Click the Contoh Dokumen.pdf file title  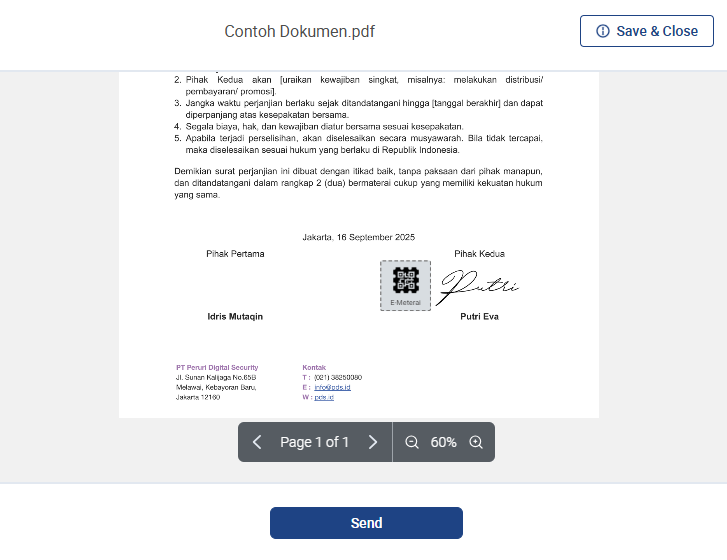tap(300, 31)
